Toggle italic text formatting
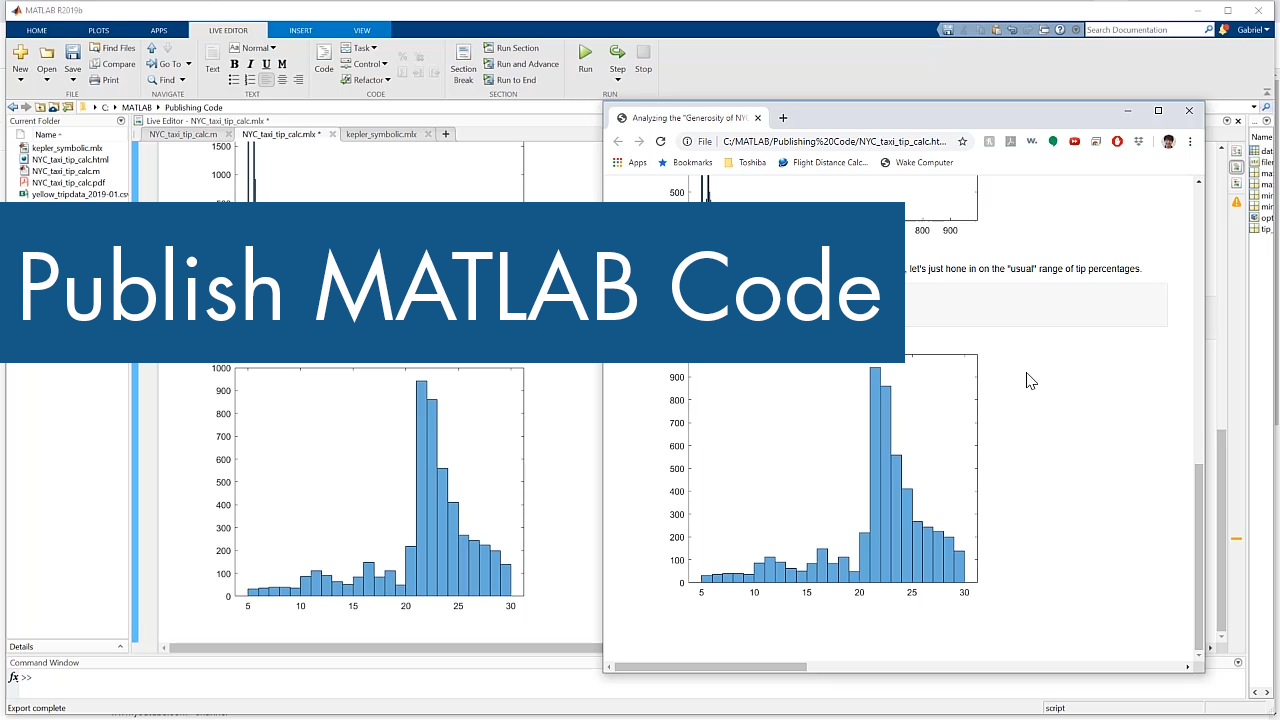The height and width of the screenshot is (720, 1280). tap(249, 63)
